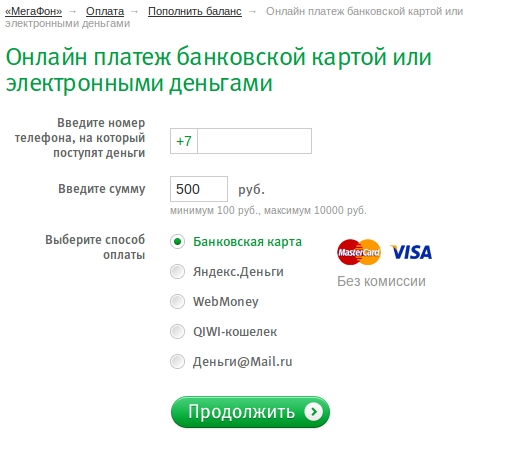This screenshot has height=456, width=505.
Task: Select the Банковская карта radio button
Action: point(177,242)
